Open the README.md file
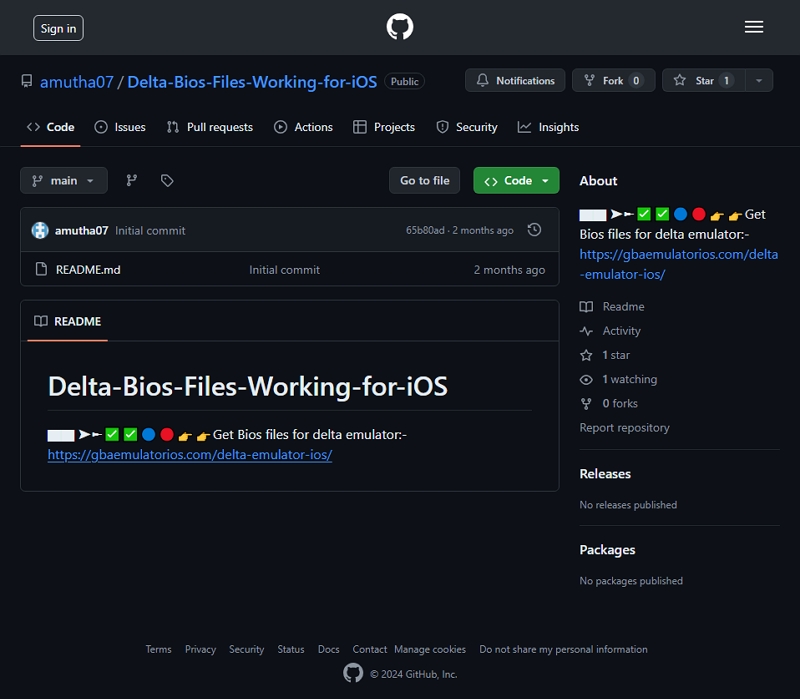 pyautogui.click(x=88, y=269)
